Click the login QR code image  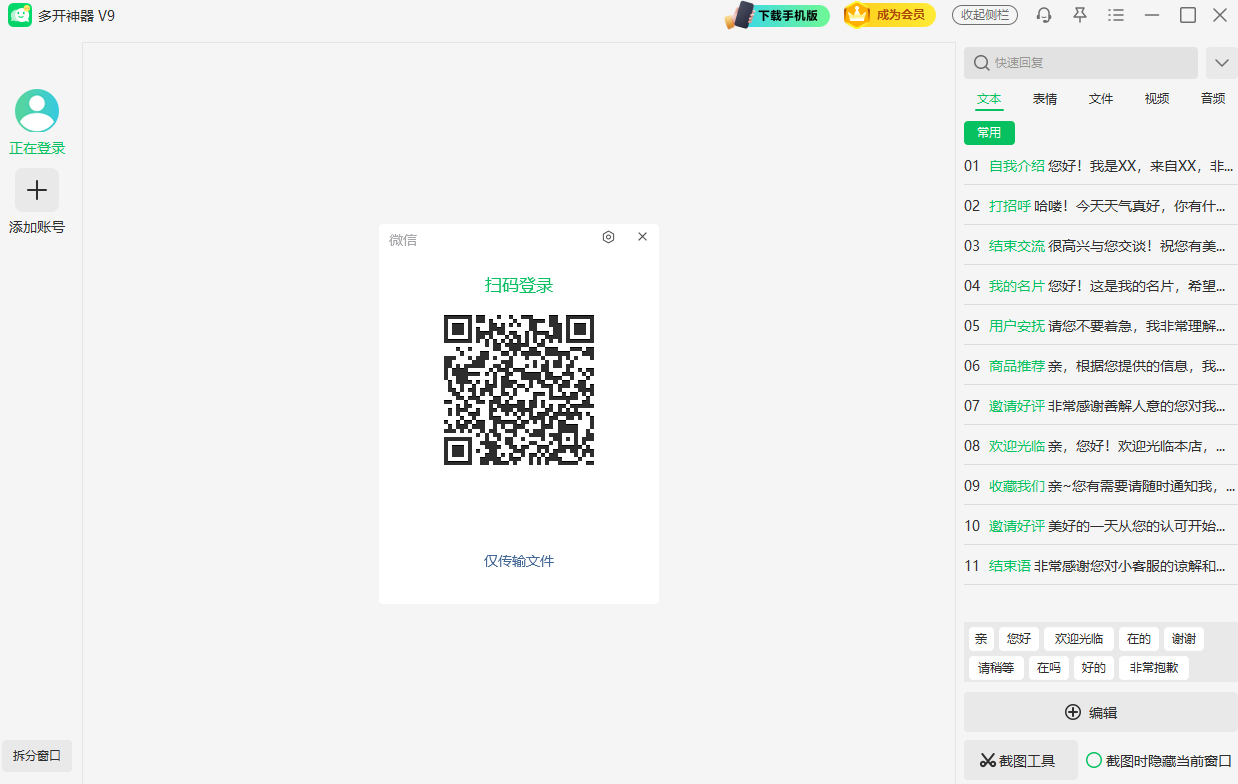(519, 390)
